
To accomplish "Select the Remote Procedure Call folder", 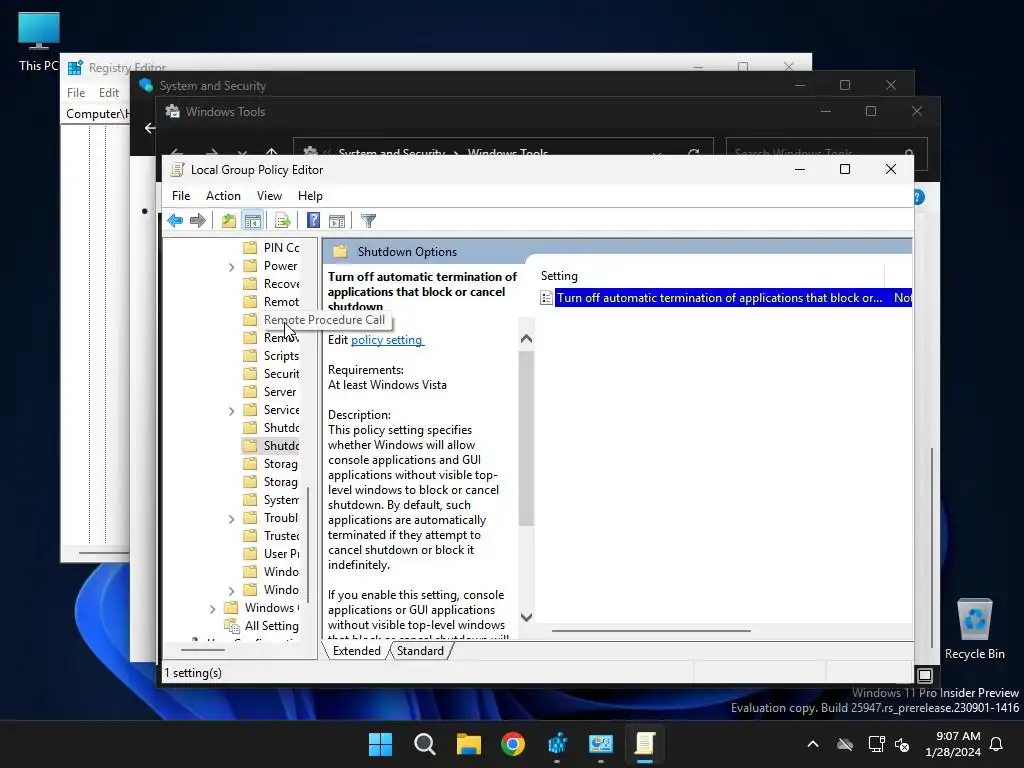I will [x=315, y=319].
